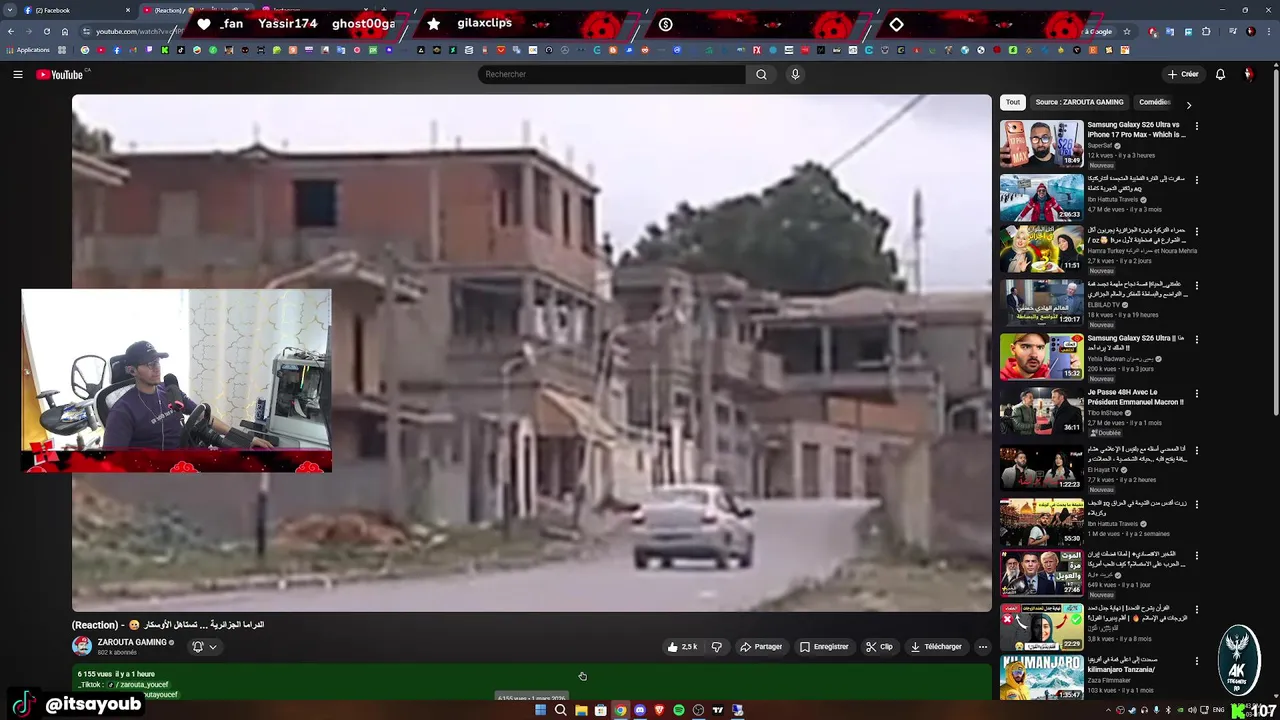Select the Source : ZAROUTA GAMING chip
The image size is (1280, 720).
(x=1079, y=102)
